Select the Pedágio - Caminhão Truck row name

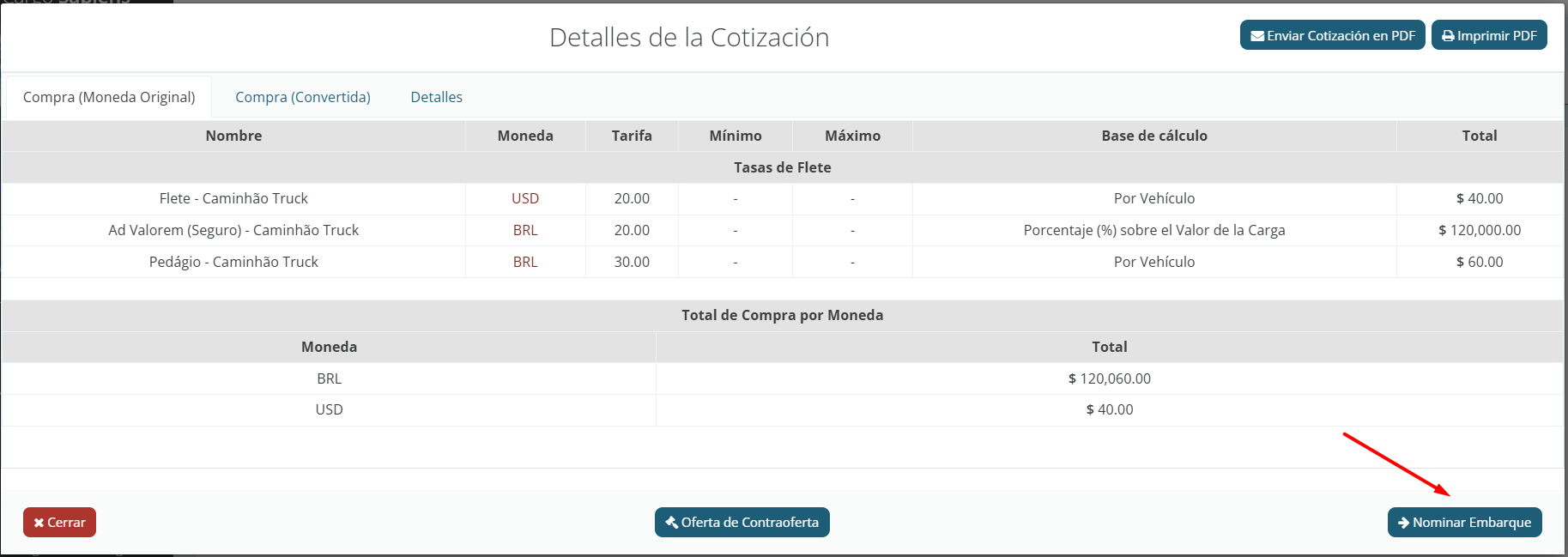[x=233, y=262]
